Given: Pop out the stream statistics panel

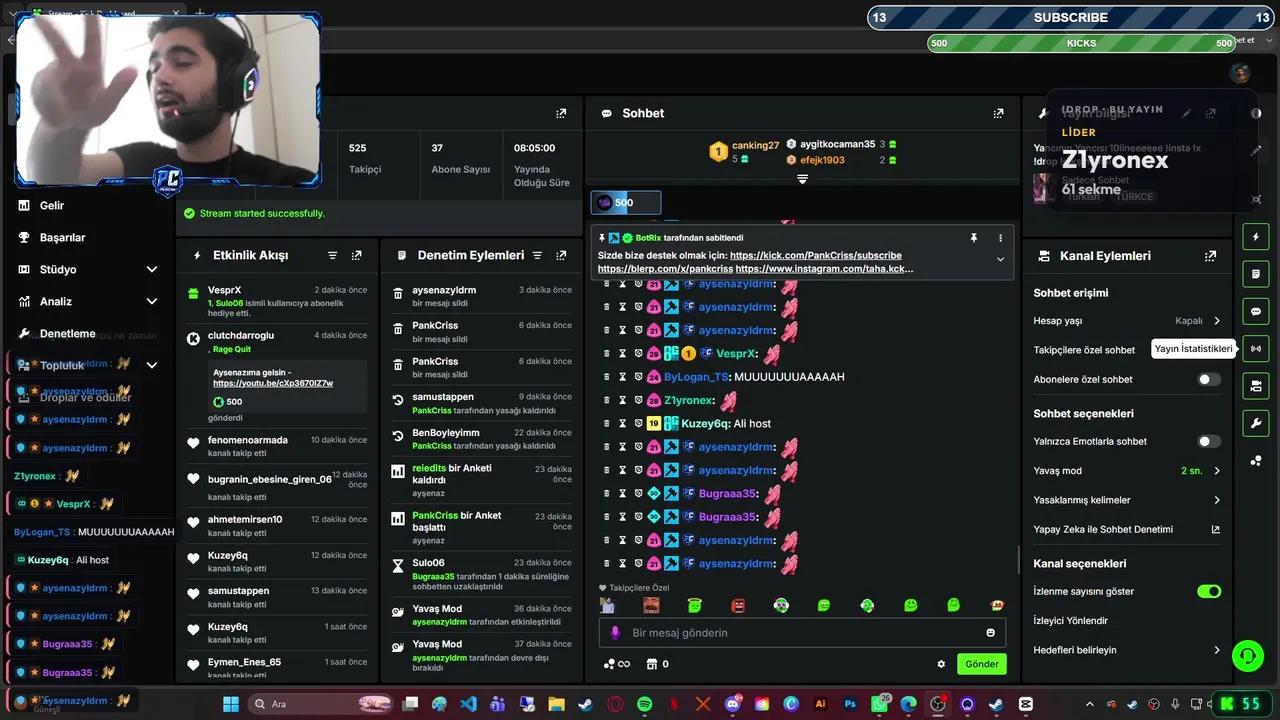Looking at the screenshot, I should click(x=561, y=114).
